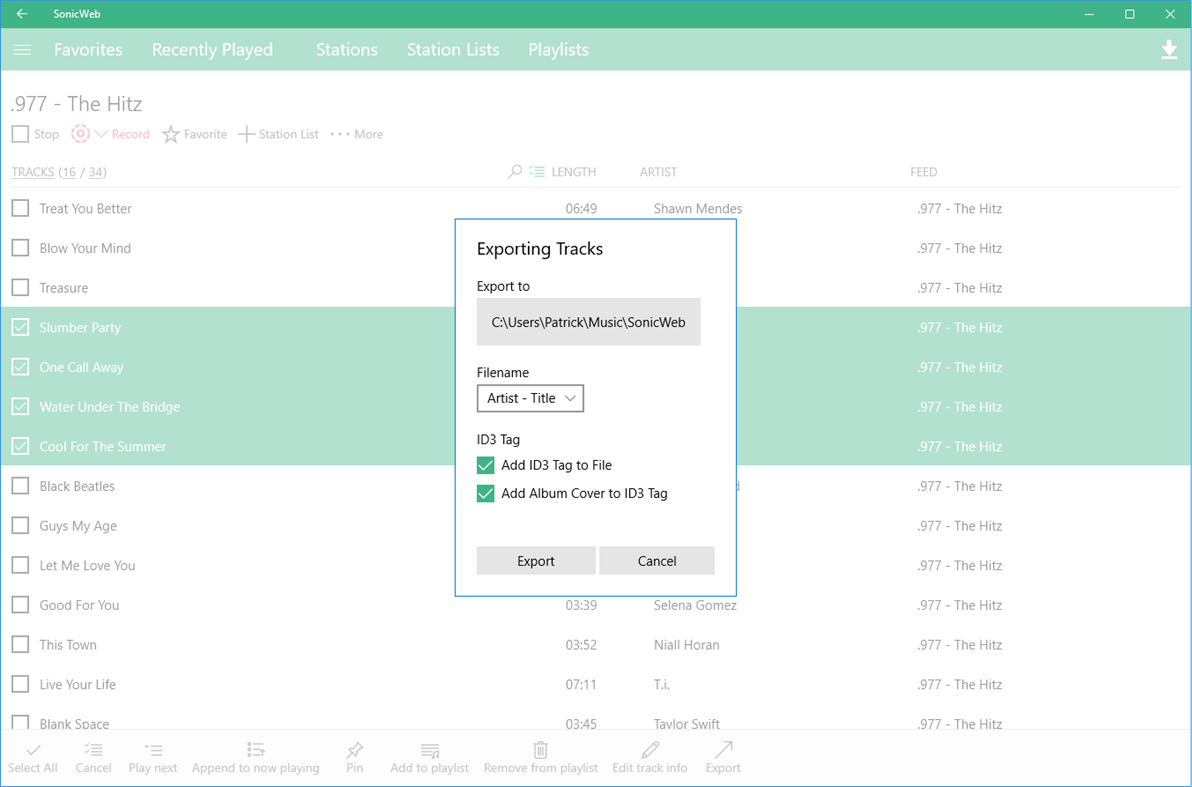Click Cancel in Exporting Tracks dialog
The height and width of the screenshot is (787, 1192).
point(657,561)
